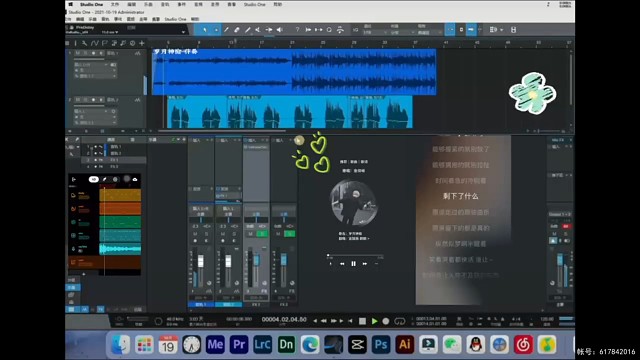This screenshot has width=640, height=360.
Task: Select the Line draw tool
Action: coord(247,30)
